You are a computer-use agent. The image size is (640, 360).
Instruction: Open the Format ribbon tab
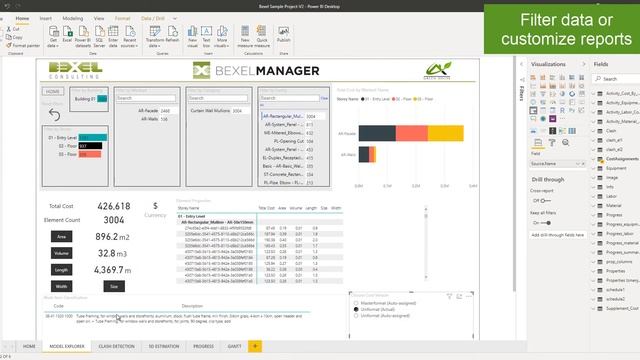[x=122, y=18]
